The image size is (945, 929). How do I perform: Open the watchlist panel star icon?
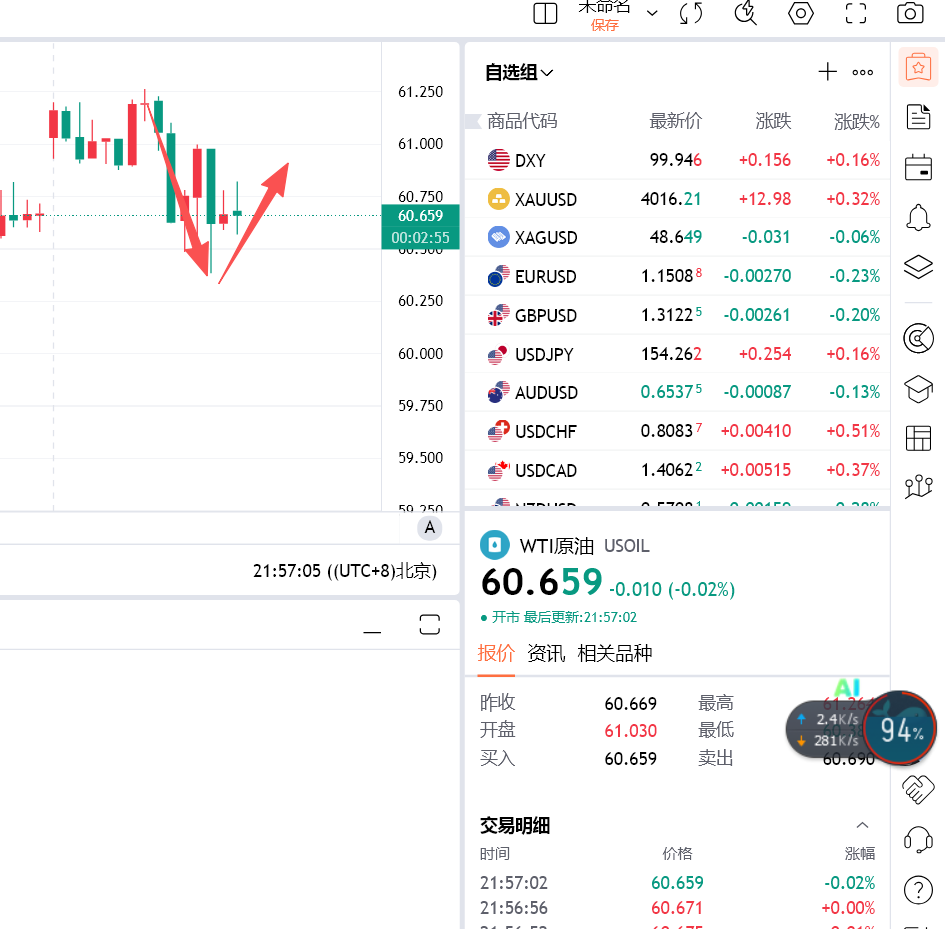pyautogui.click(x=917, y=68)
